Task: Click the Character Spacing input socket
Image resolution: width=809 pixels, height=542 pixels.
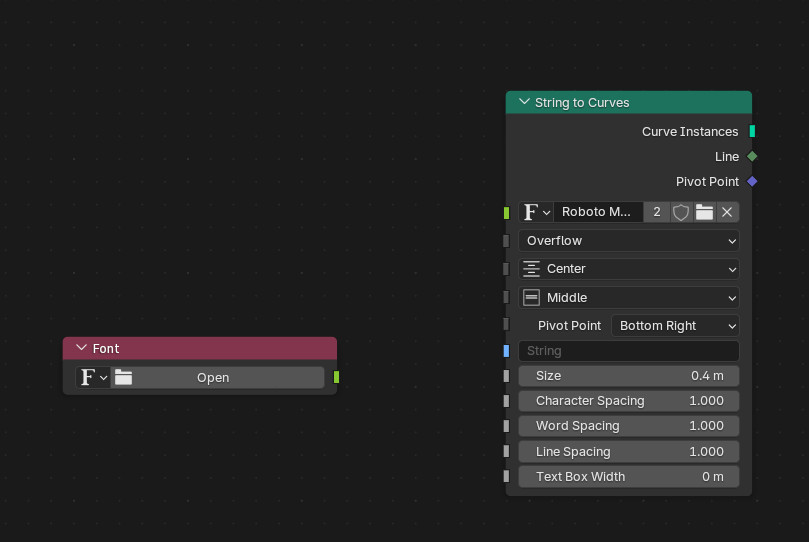Action: pos(506,401)
